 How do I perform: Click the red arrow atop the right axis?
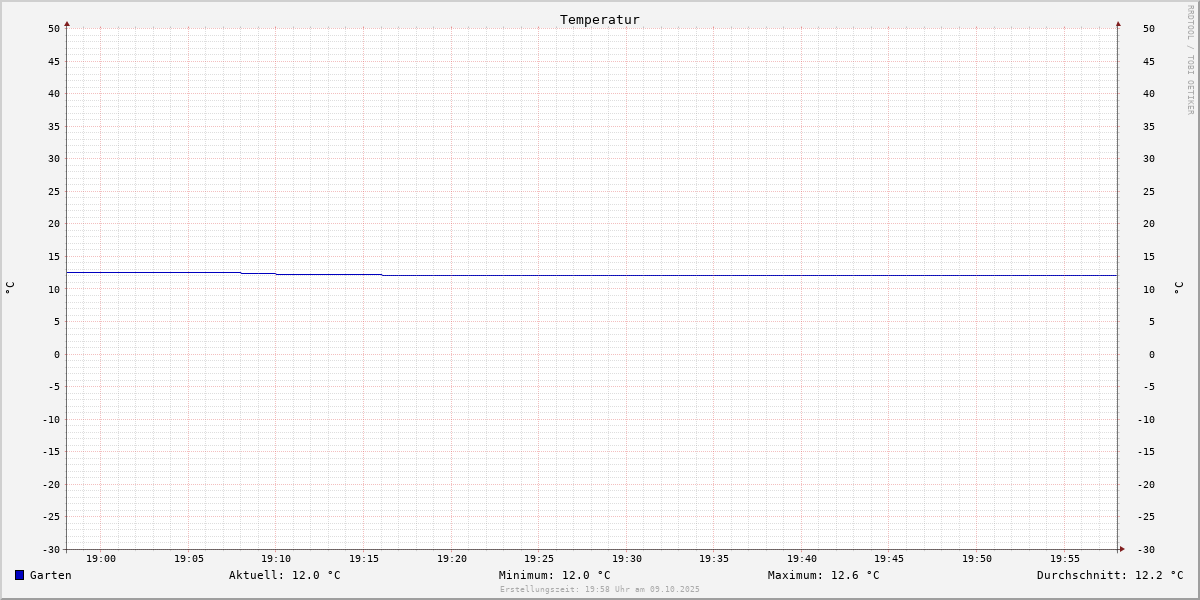pyautogui.click(x=1118, y=23)
